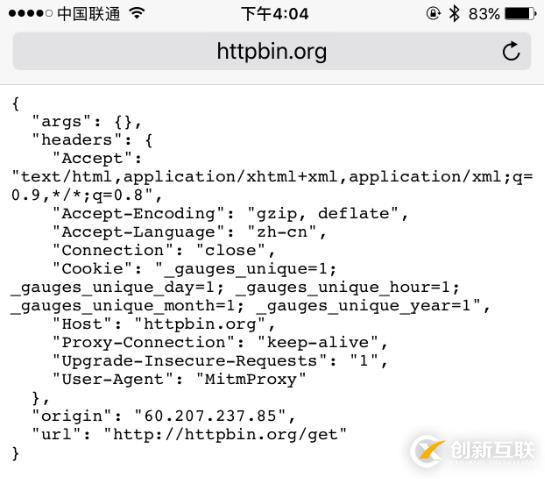The height and width of the screenshot is (479, 545).
Task: Click the "Upgrade-Insecure-Requests" key
Action: pos(189,361)
